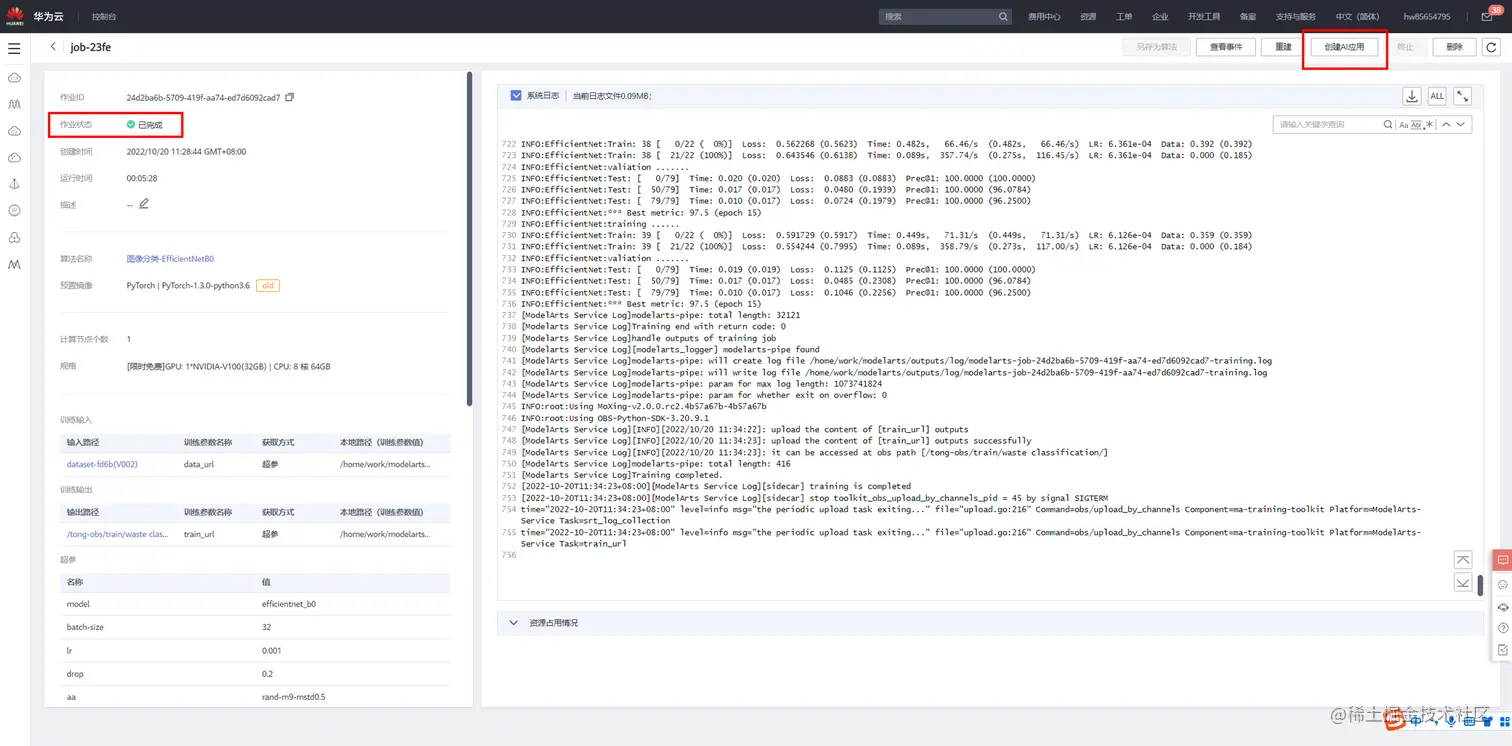Click the 另存为算法 button
This screenshot has height=746, width=1512.
(x=1156, y=47)
